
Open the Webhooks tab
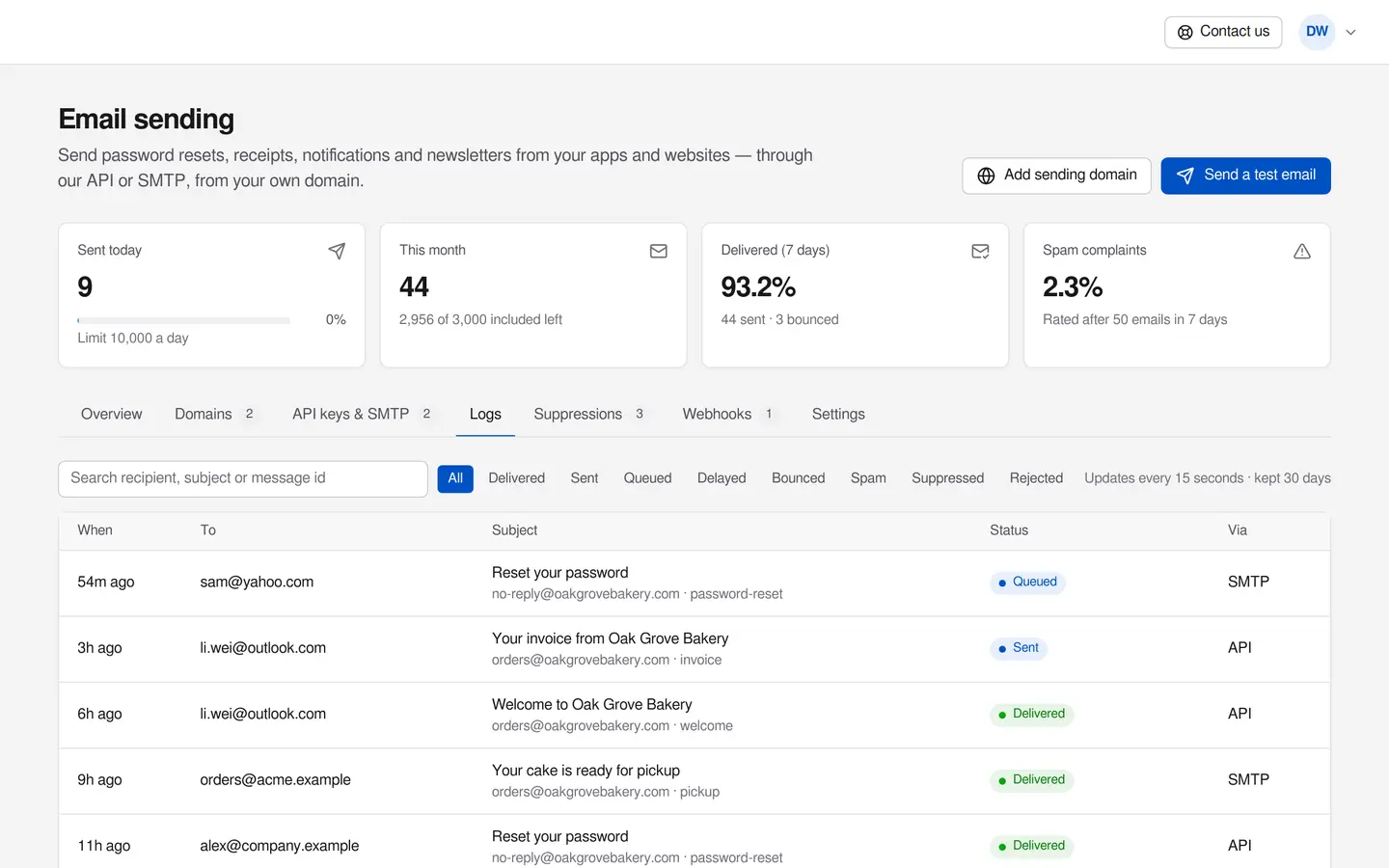(730, 414)
